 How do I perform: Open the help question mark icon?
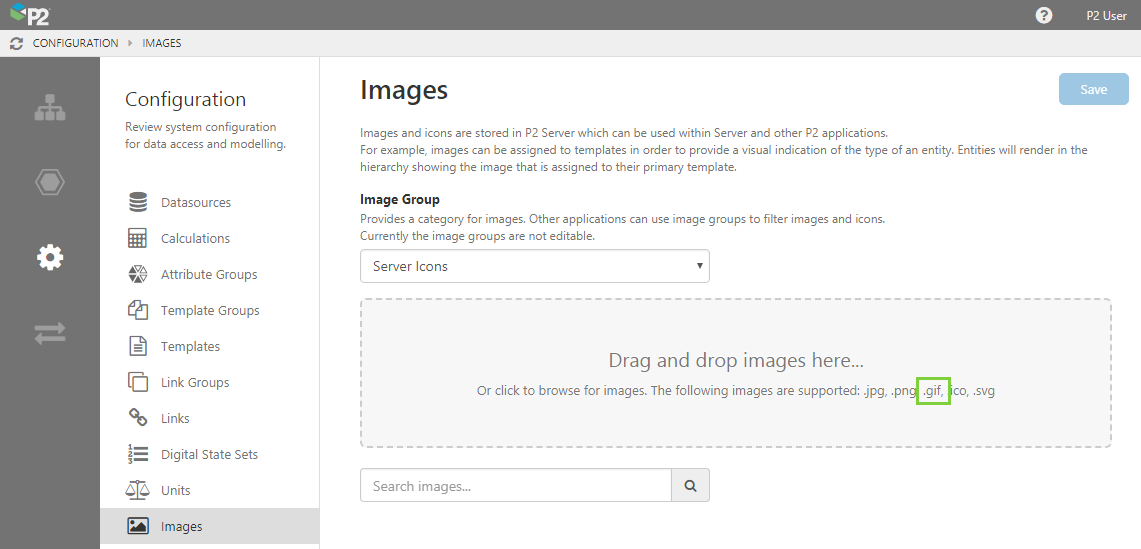(1044, 15)
